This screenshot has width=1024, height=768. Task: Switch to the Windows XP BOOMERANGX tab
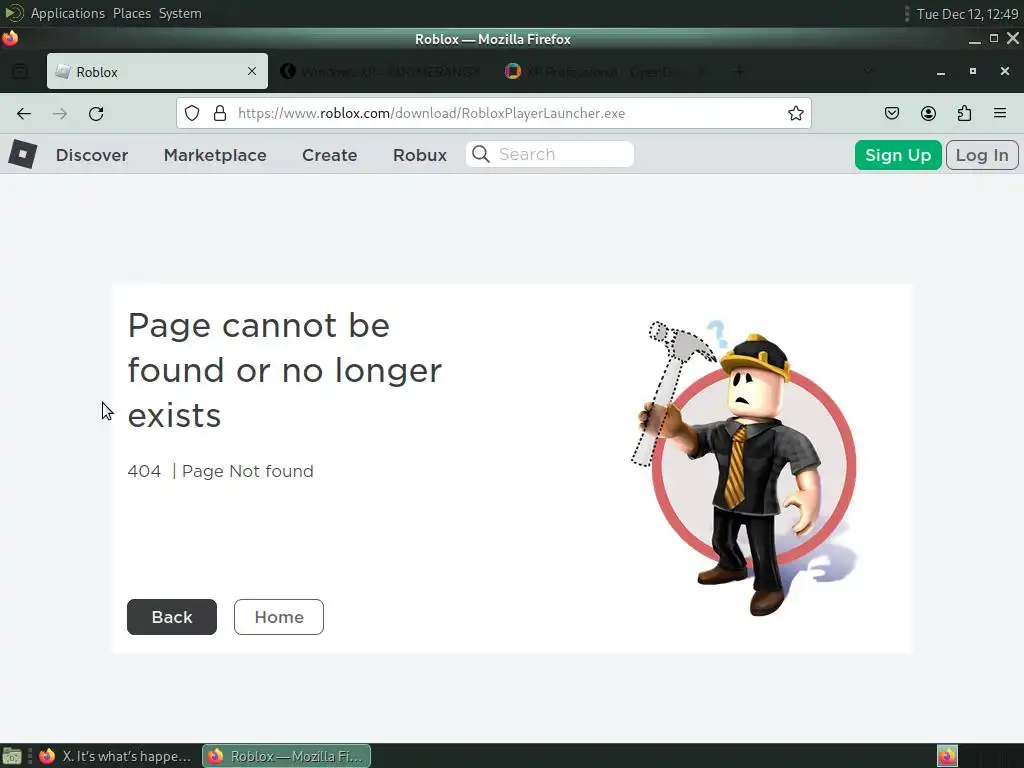pos(381,71)
